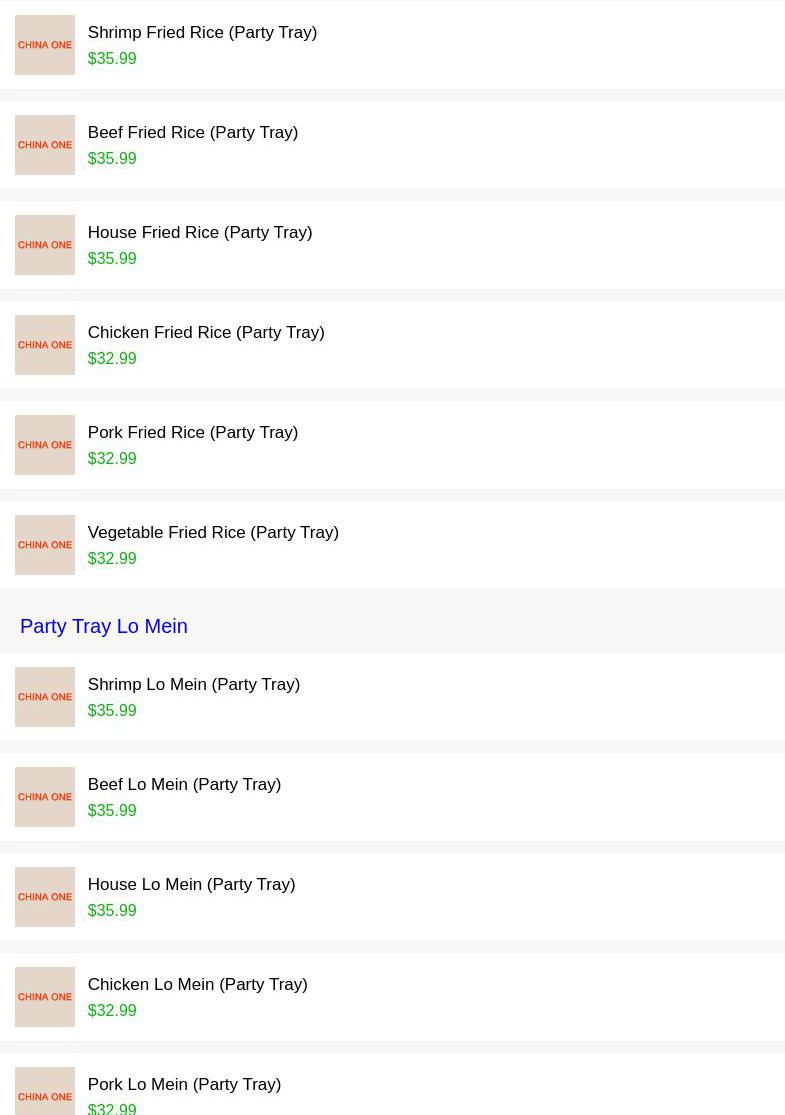785x1115 pixels.
Task: Select Pork Fried Rice (Party Tray)
Action: click(x=192, y=433)
